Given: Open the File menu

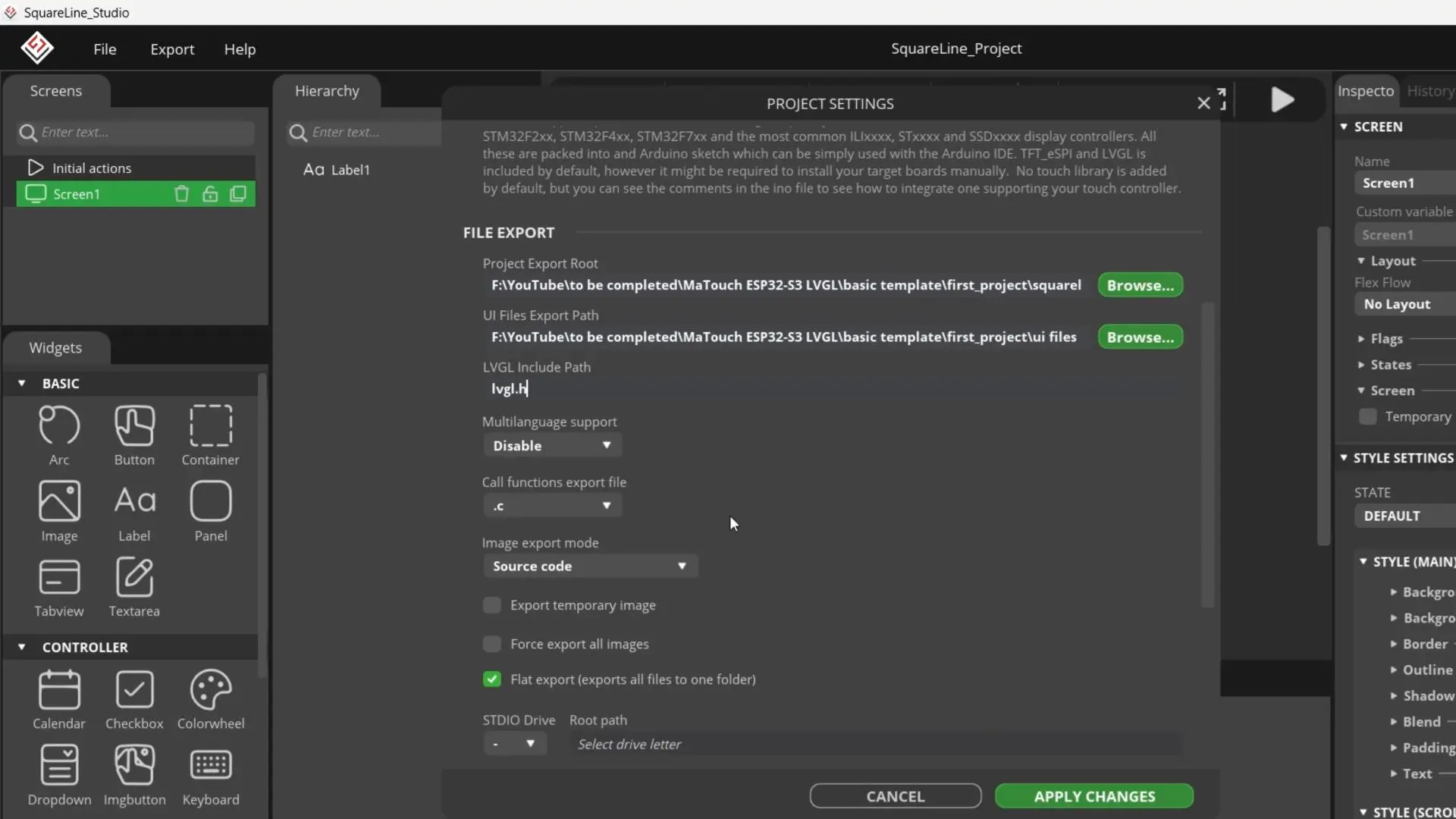Looking at the screenshot, I should click(105, 49).
